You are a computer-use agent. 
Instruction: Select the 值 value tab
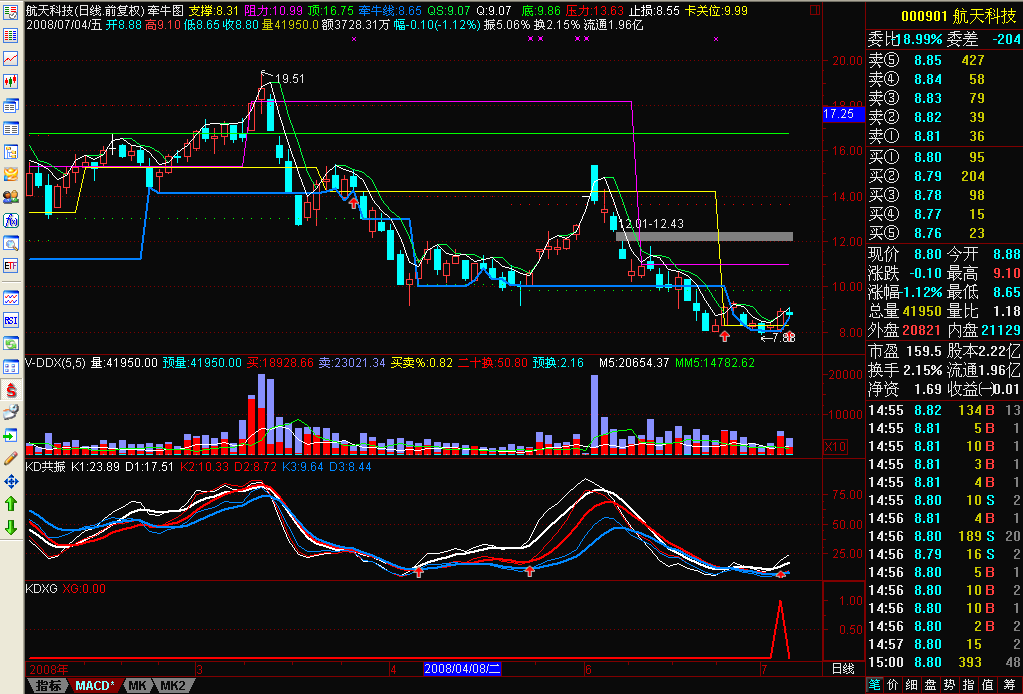point(988,685)
